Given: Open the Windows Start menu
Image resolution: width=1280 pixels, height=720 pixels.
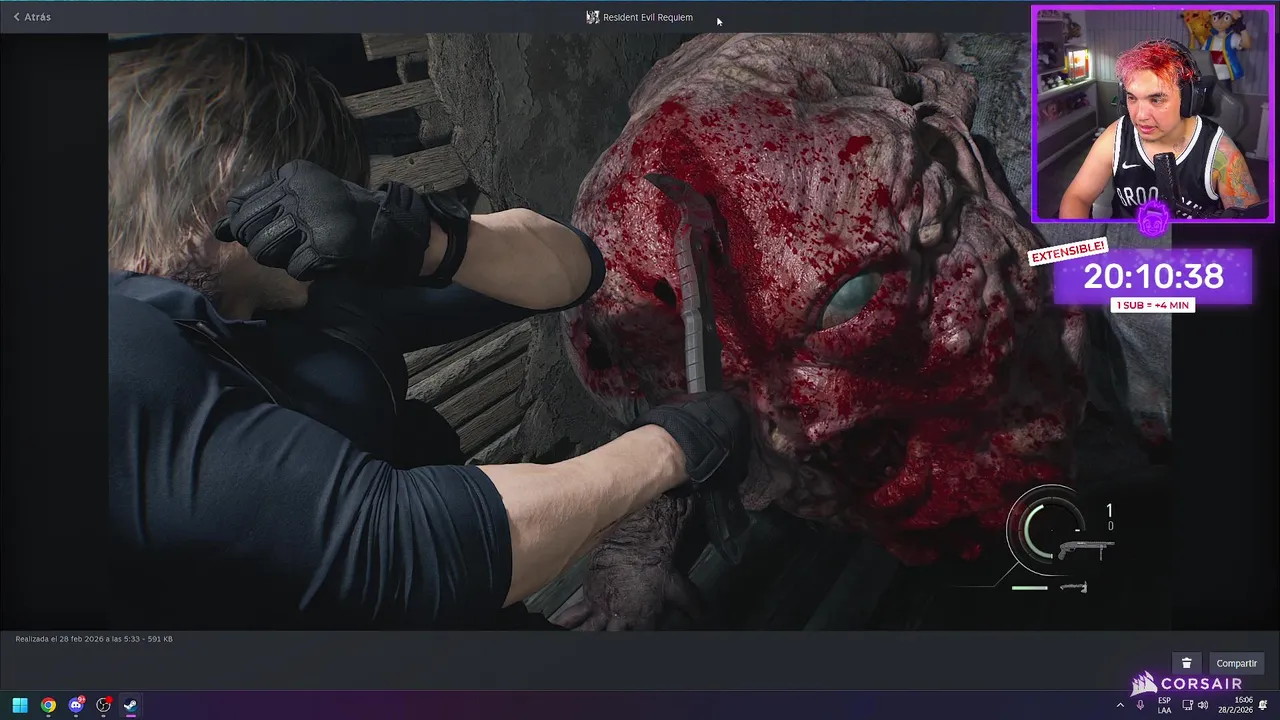Looking at the screenshot, I should pyautogui.click(x=19, y=705).
